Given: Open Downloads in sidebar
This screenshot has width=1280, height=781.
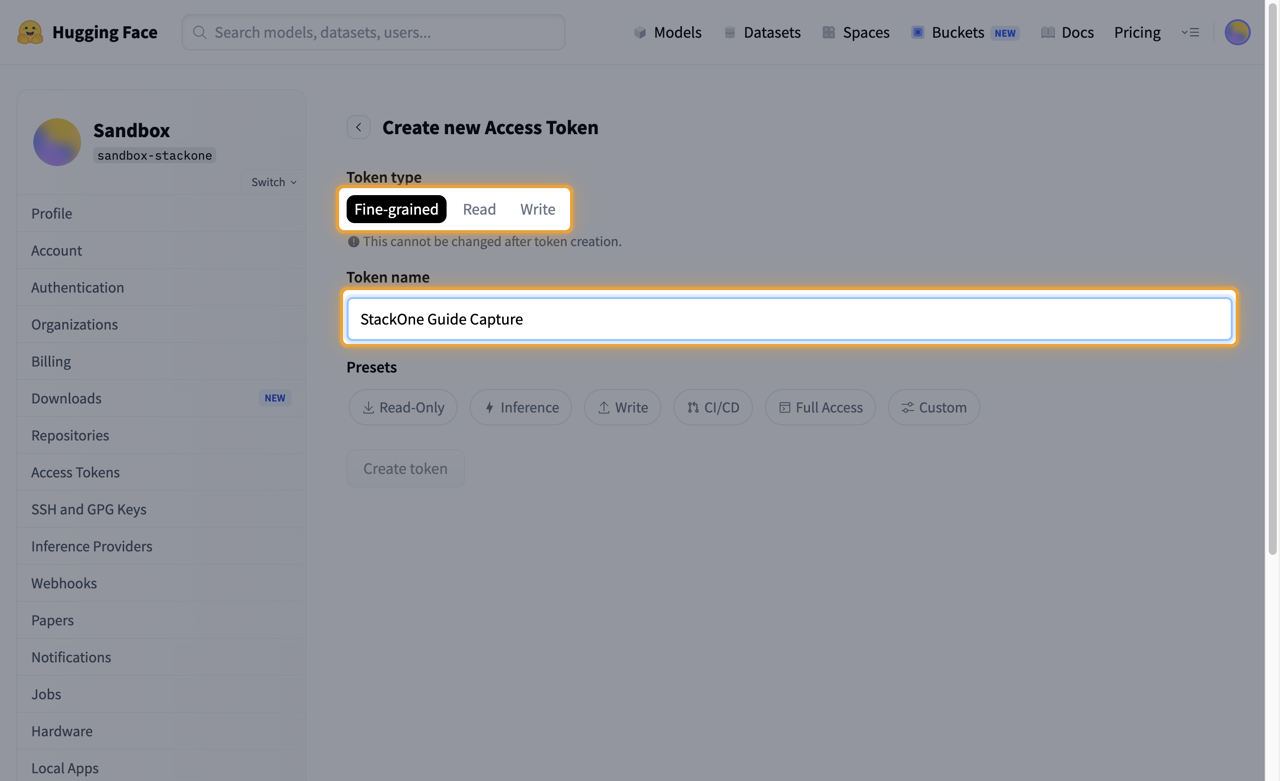Looking at the screenshot, I should [161, 398].
